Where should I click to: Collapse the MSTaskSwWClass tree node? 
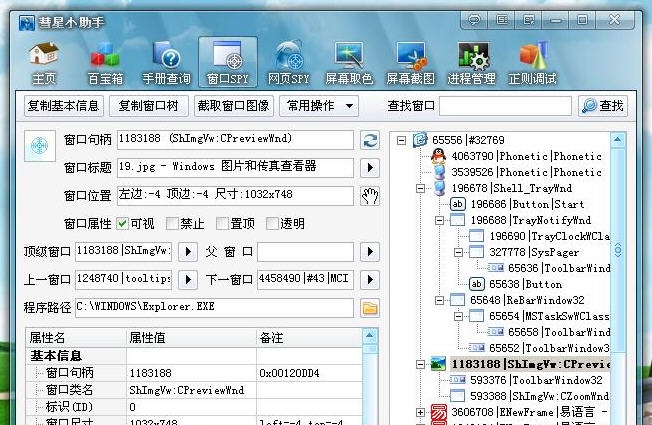458,316
